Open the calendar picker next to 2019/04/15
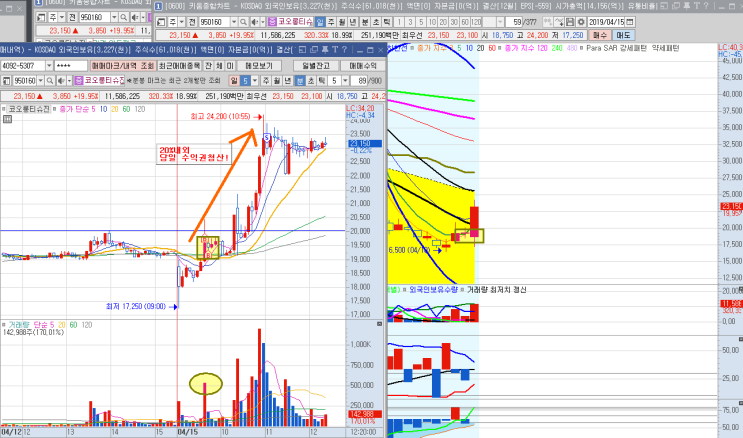This screenshot has width=743, height=438. (x=630, y=22)
